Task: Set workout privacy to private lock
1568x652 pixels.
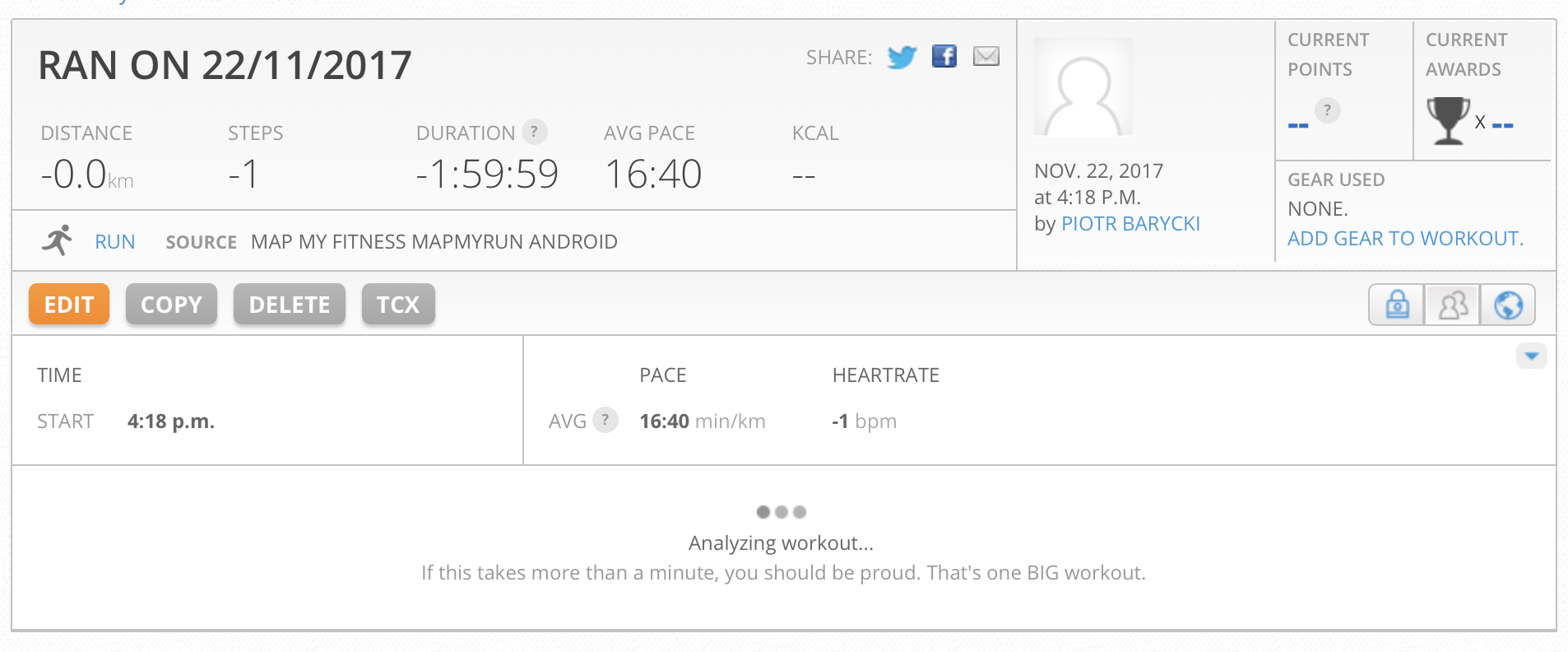Action: coord(1397,305)
